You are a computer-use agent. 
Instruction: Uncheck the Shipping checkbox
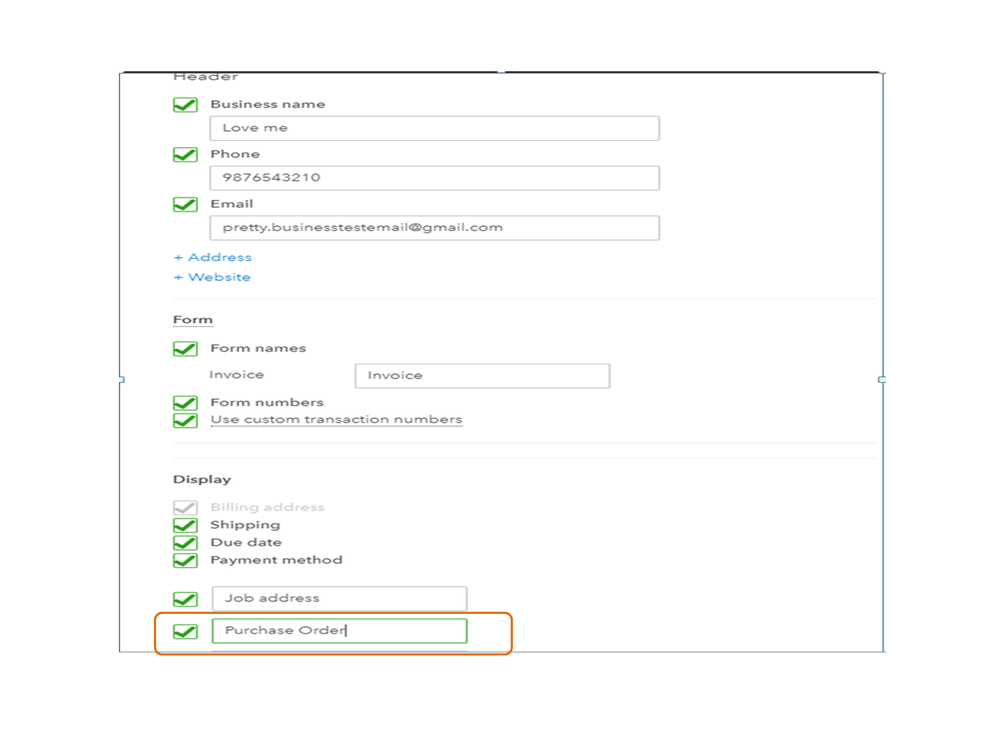point(185,525)
